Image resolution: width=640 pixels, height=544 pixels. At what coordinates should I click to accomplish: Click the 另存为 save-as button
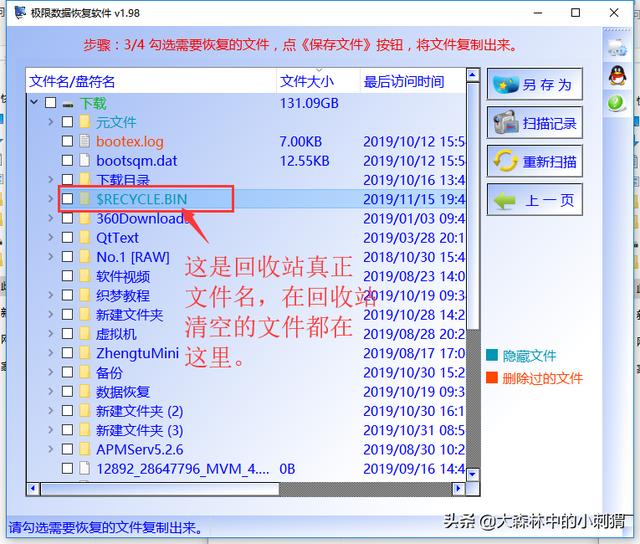click(x=534, y=84)
